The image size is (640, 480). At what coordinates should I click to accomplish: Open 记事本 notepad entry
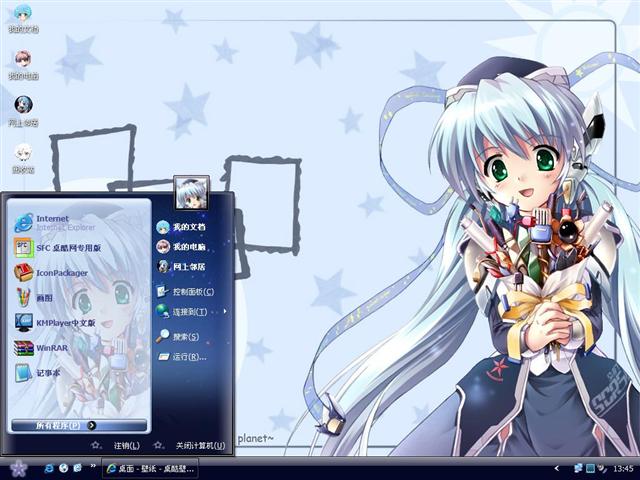click(38, 373)
